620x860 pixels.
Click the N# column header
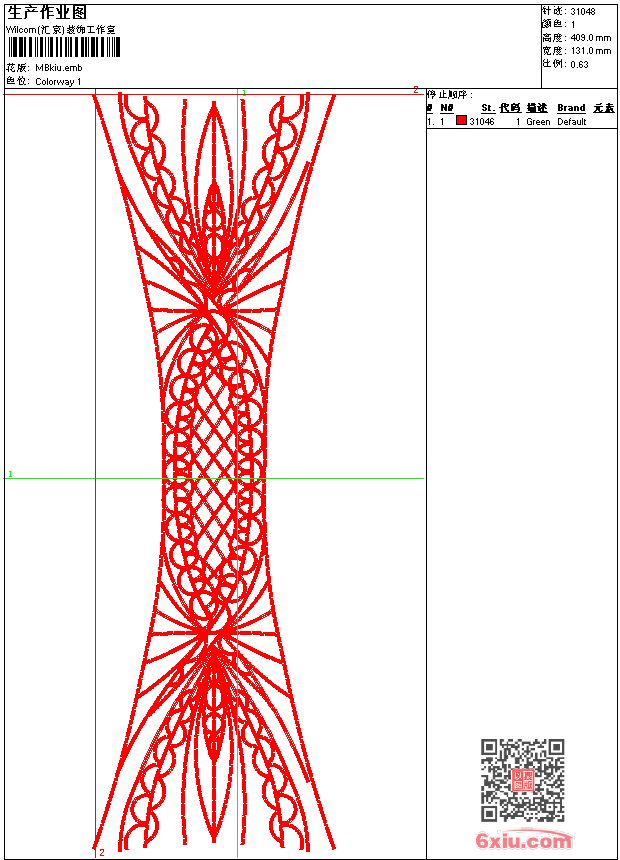447,108
